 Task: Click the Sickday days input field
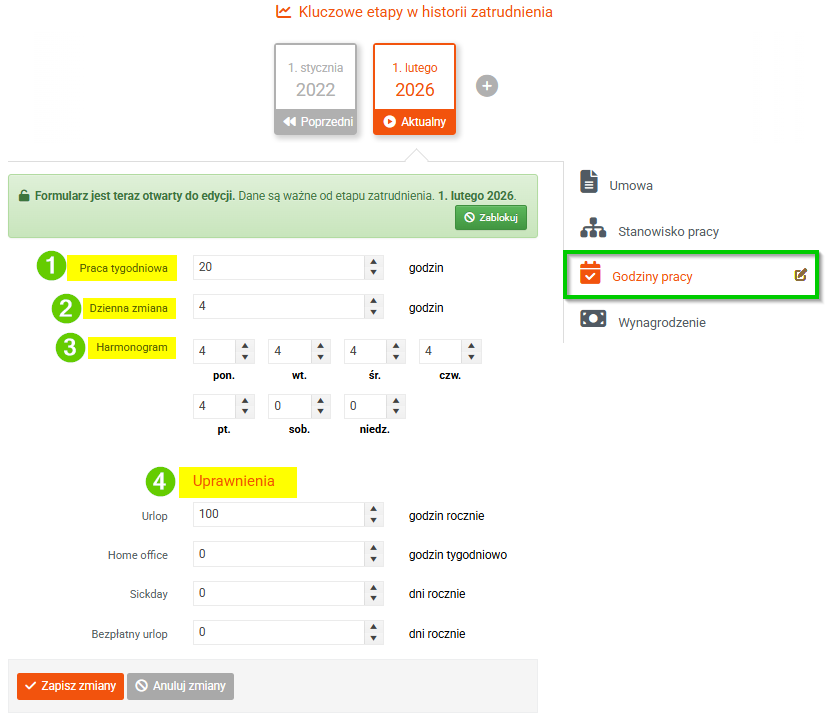(x=278, y=593)
